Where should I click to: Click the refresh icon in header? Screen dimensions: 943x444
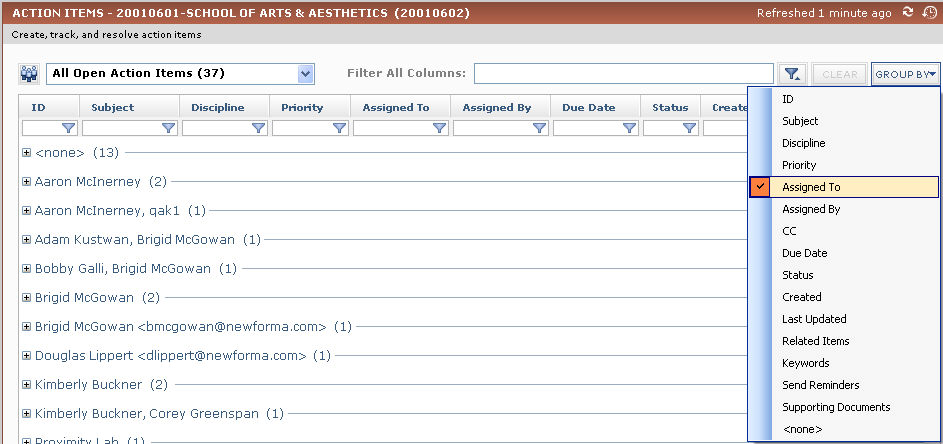(908, 13)
